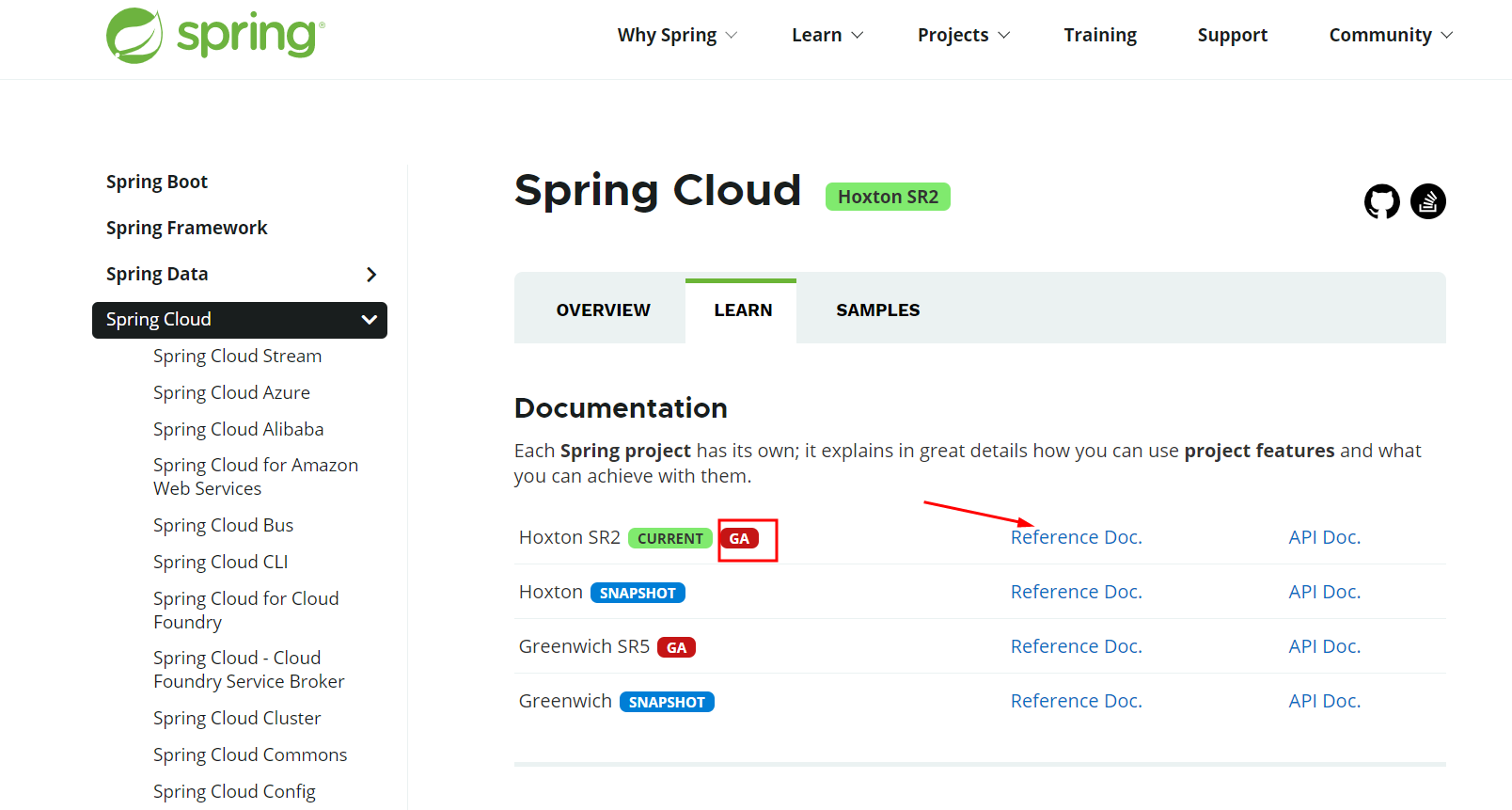Screen dimensions: 1512x810
Task: Open Spring Data in sidebar
Action: tap(157, 274)
